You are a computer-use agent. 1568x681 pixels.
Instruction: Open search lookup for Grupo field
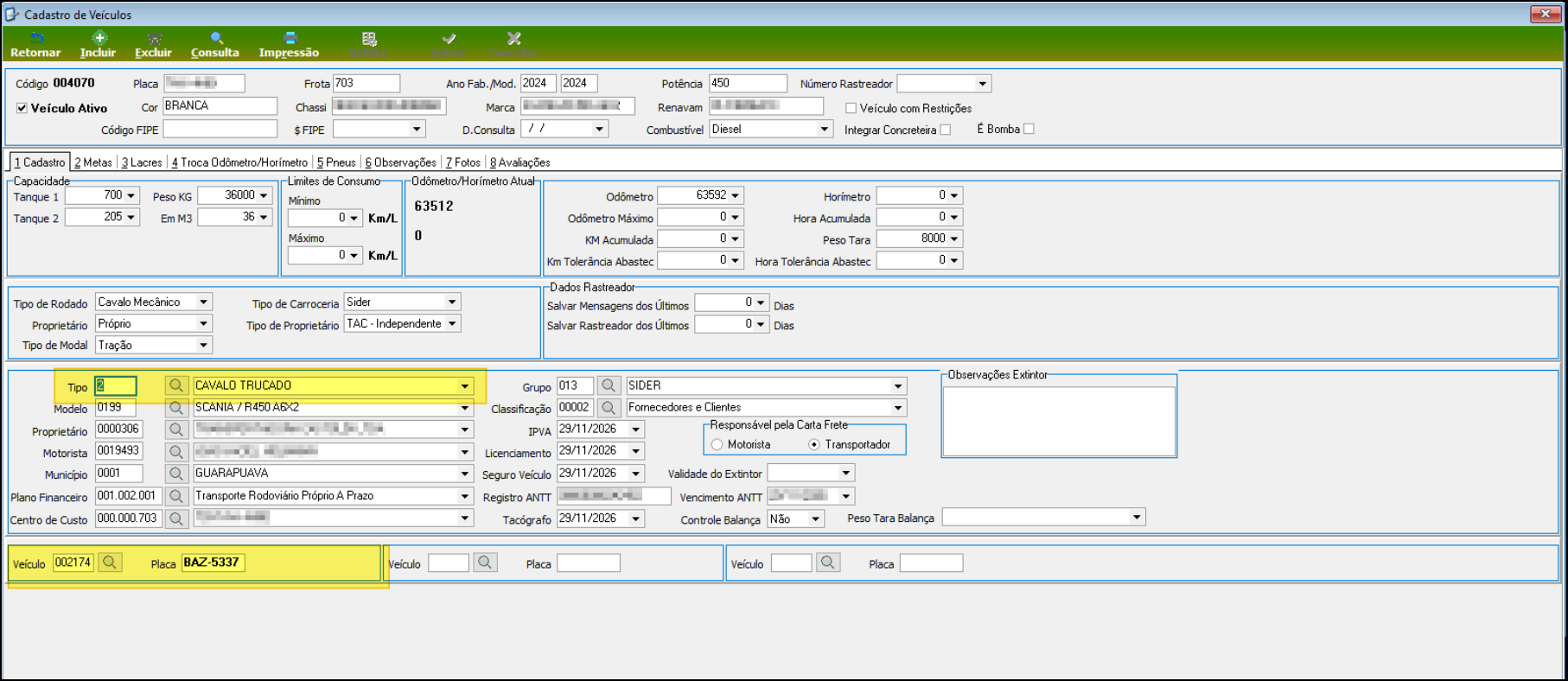tap(609, 385)
